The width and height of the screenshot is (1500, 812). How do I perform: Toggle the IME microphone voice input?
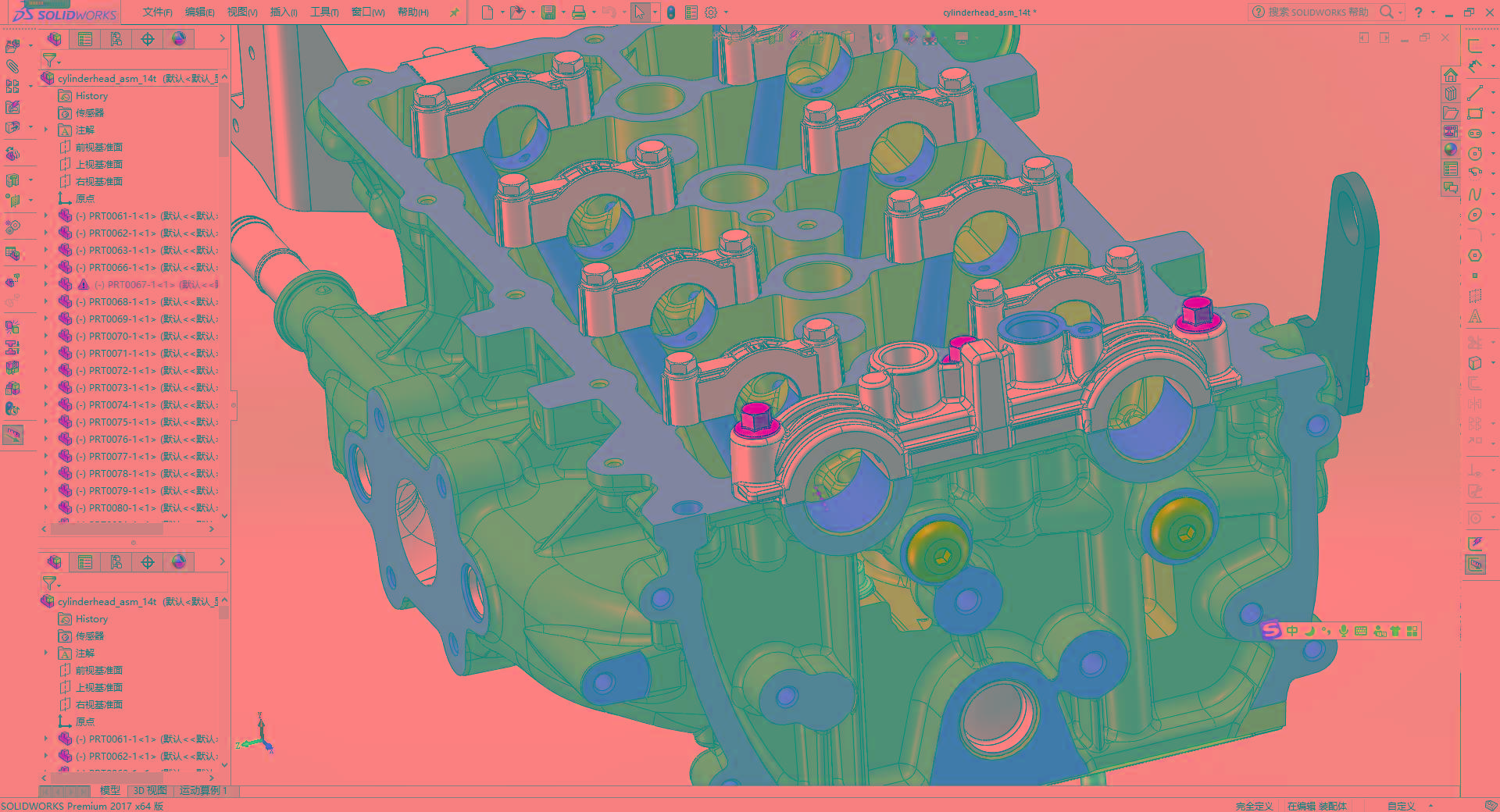(x=1343, y=631)
